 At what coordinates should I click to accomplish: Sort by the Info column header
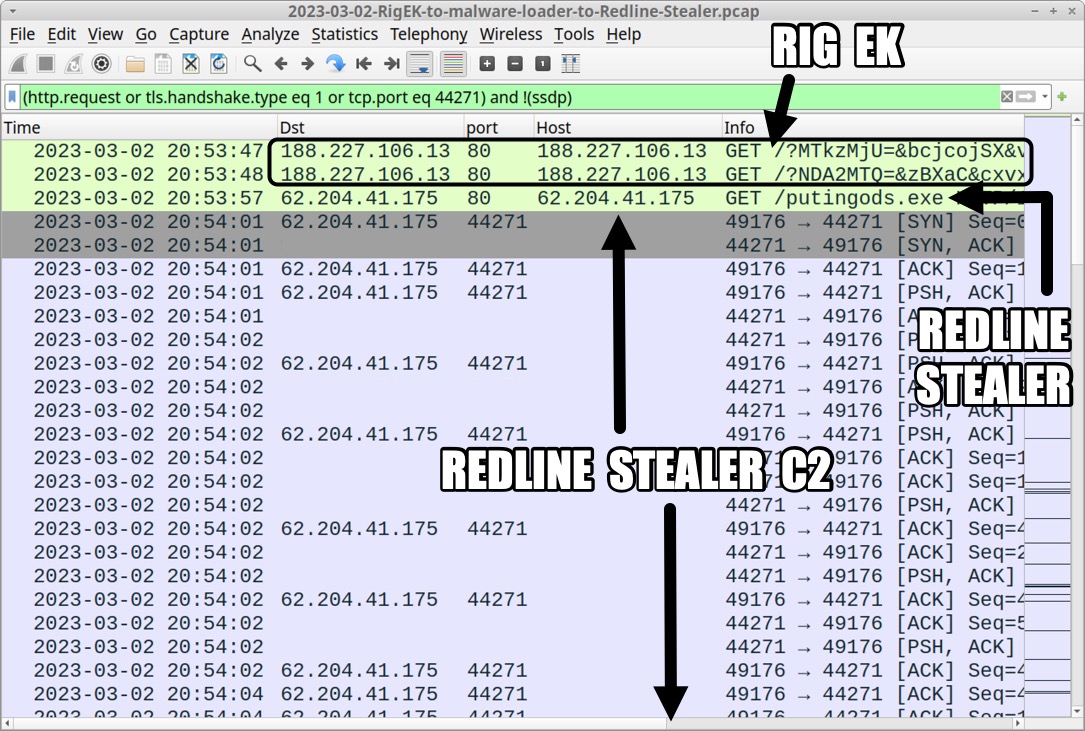873,127
